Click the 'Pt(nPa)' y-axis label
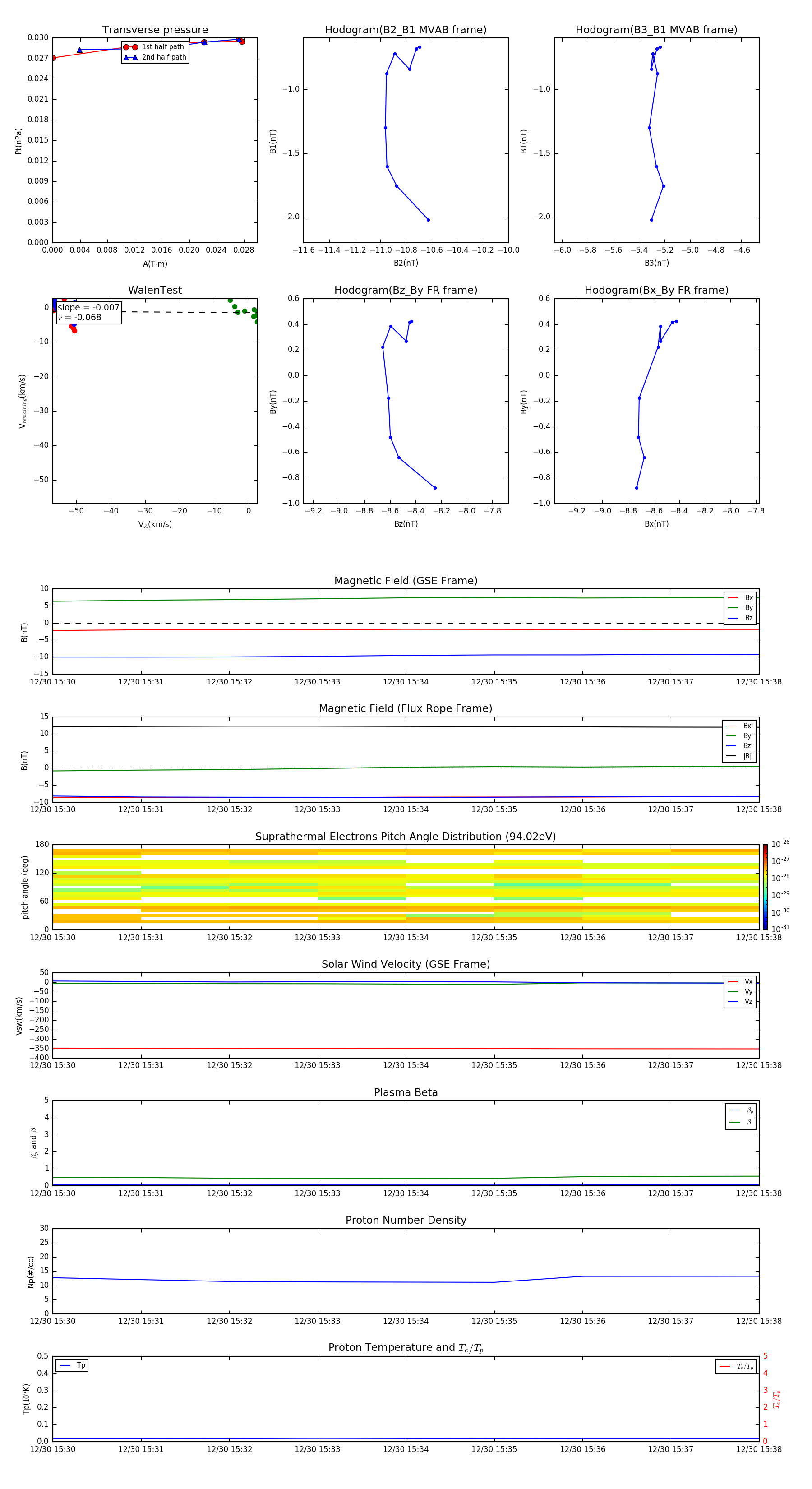The height and width of the screenshot is (1489, 812). 18,141
